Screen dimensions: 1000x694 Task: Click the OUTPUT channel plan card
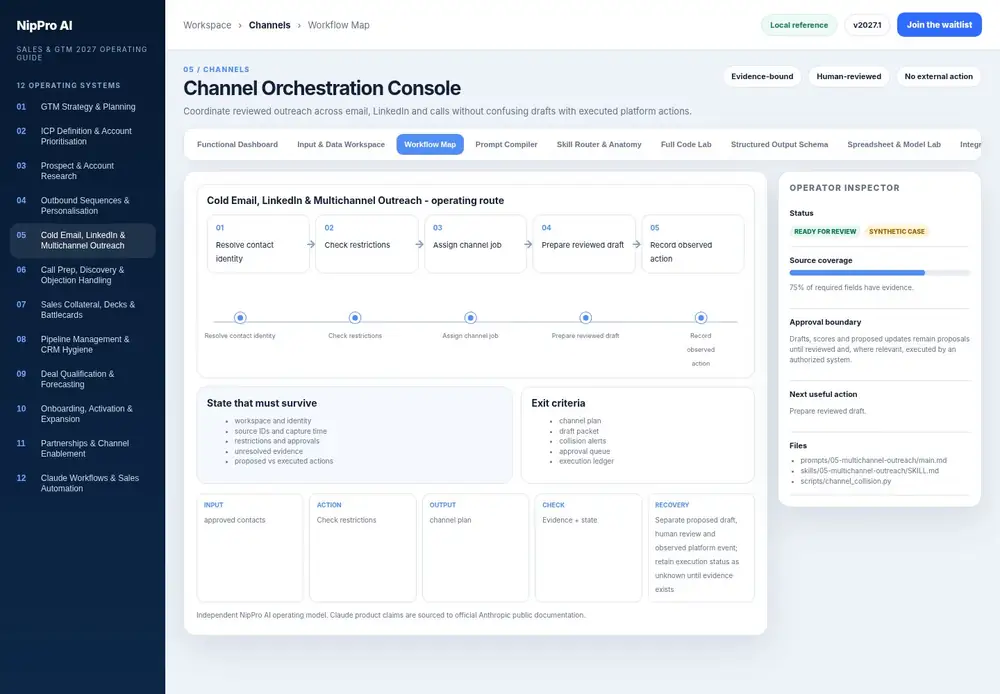point(476,548)
